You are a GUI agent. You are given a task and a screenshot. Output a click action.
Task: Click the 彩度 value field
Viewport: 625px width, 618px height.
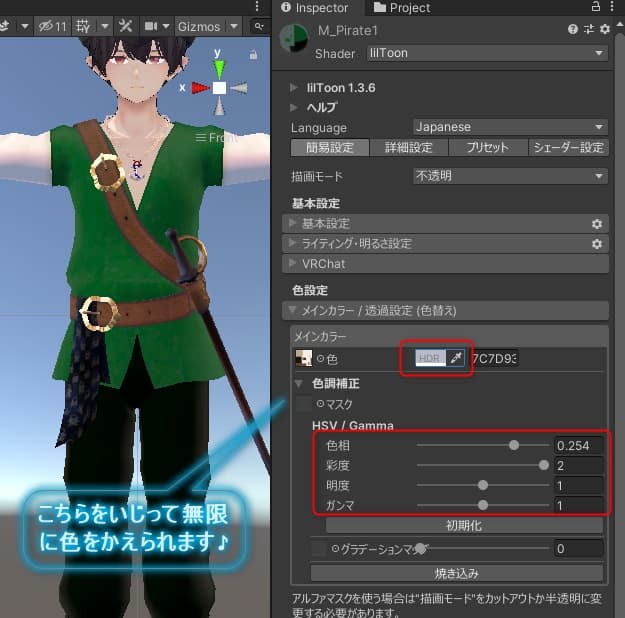[x=578, y=465]
